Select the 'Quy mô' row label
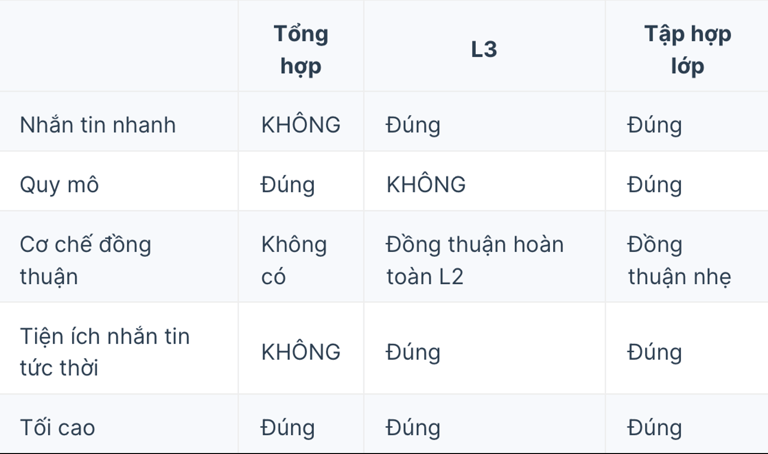Viewport: 768px width, 454px height. coord(59,185)
